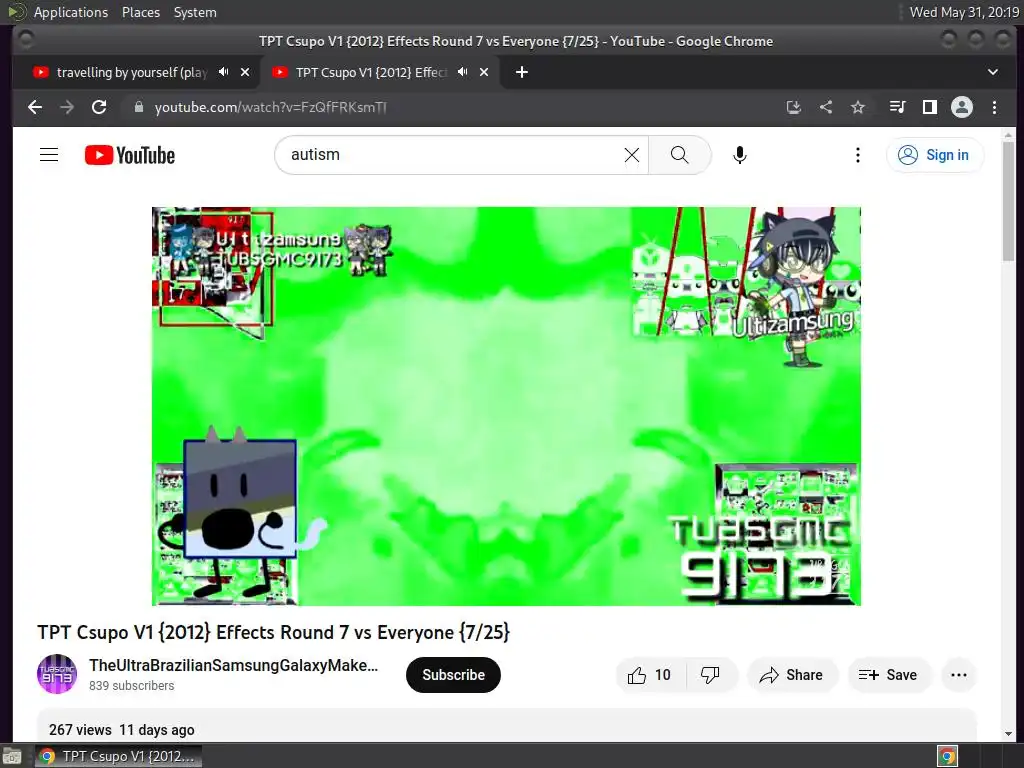Image resolution: width=1024 pixels, height=768 pixels.
Task: Bookmark this page with the star
Action: click(857, 107)
